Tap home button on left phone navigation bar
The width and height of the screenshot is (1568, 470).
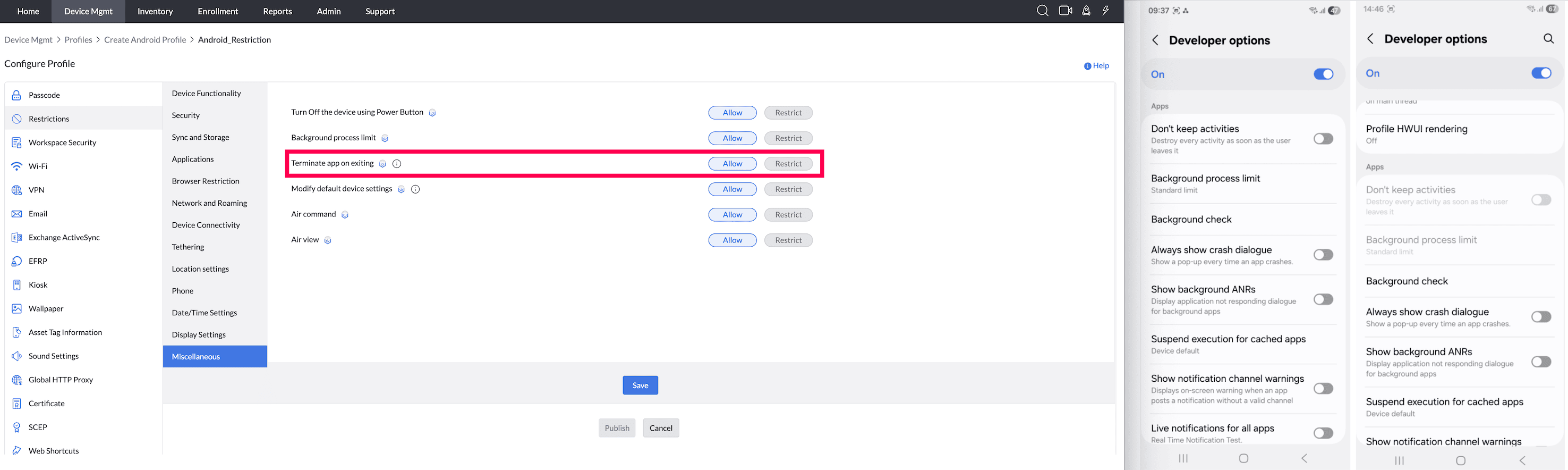click(1243, 458)
